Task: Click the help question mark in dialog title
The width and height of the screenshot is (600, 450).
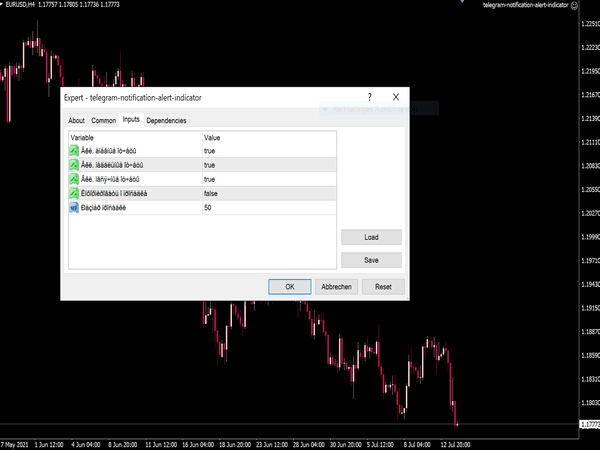Action: (x=370, y=97)
